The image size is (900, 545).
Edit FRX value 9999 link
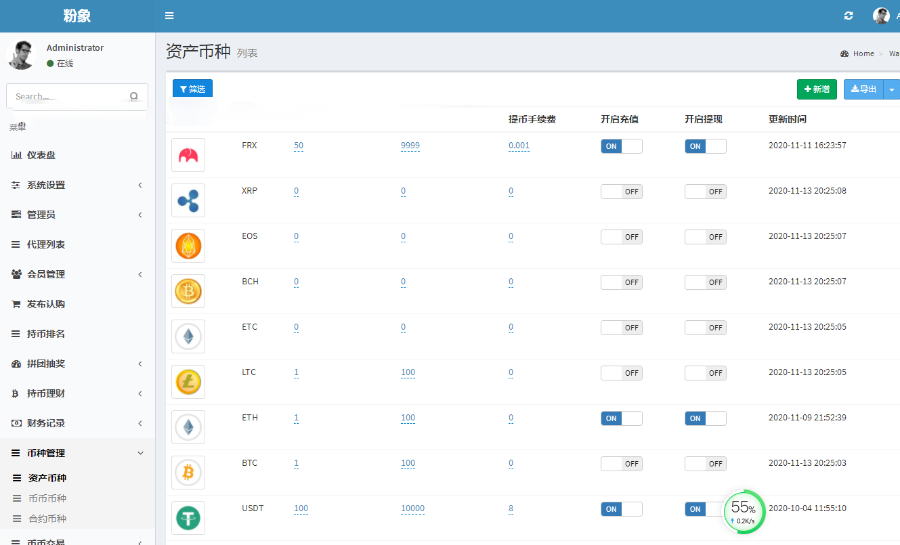coord(410,146)
